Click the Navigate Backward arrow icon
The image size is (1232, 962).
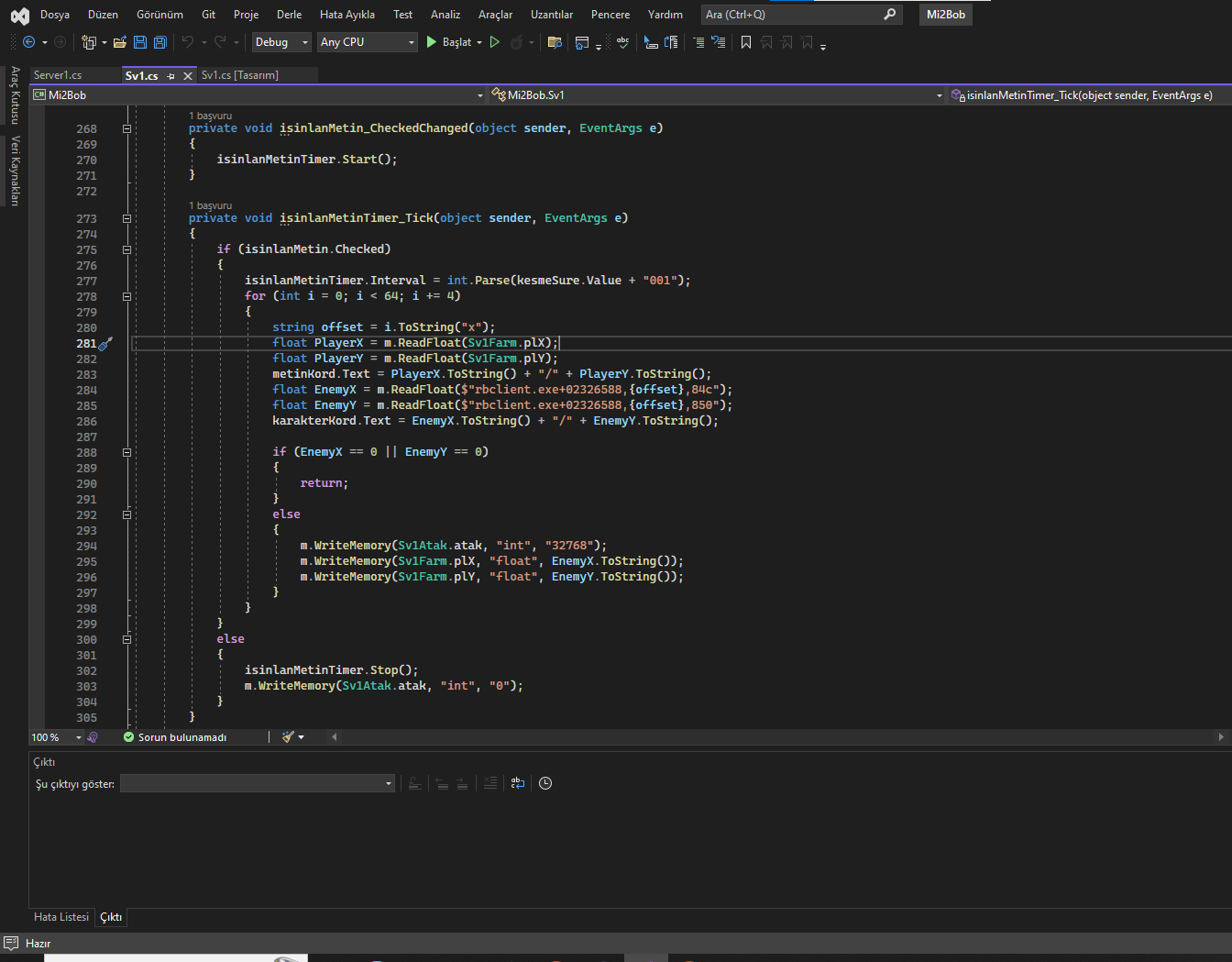(x=28, y=42)
